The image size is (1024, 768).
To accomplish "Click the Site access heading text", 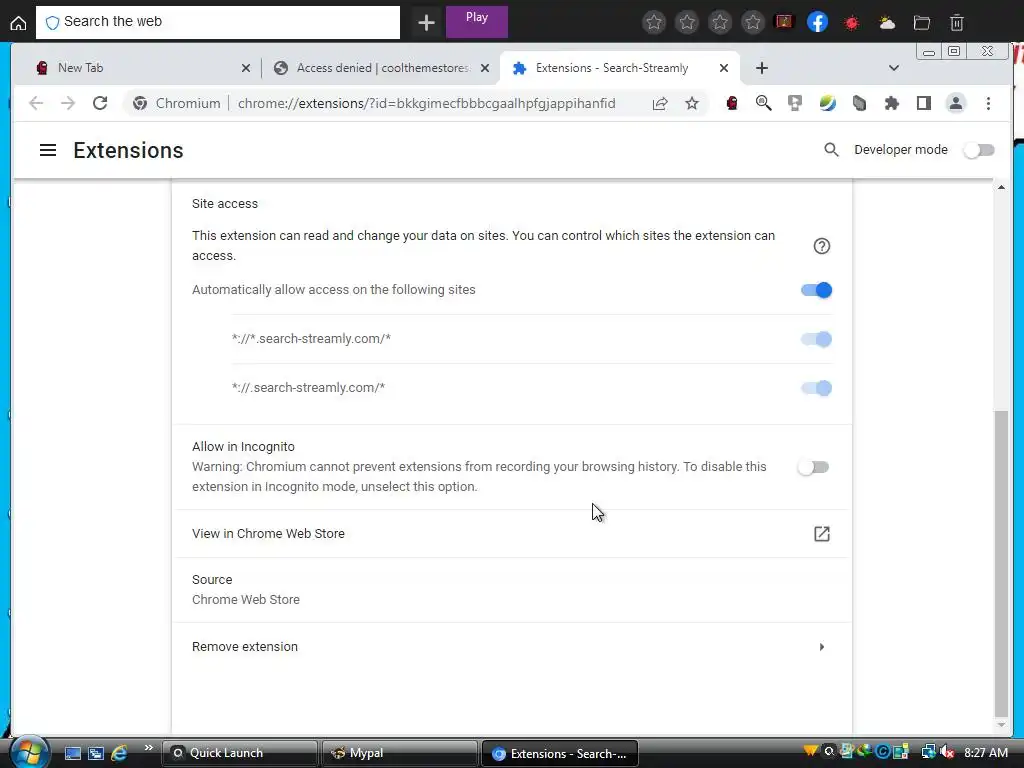I will coord(225,204).
